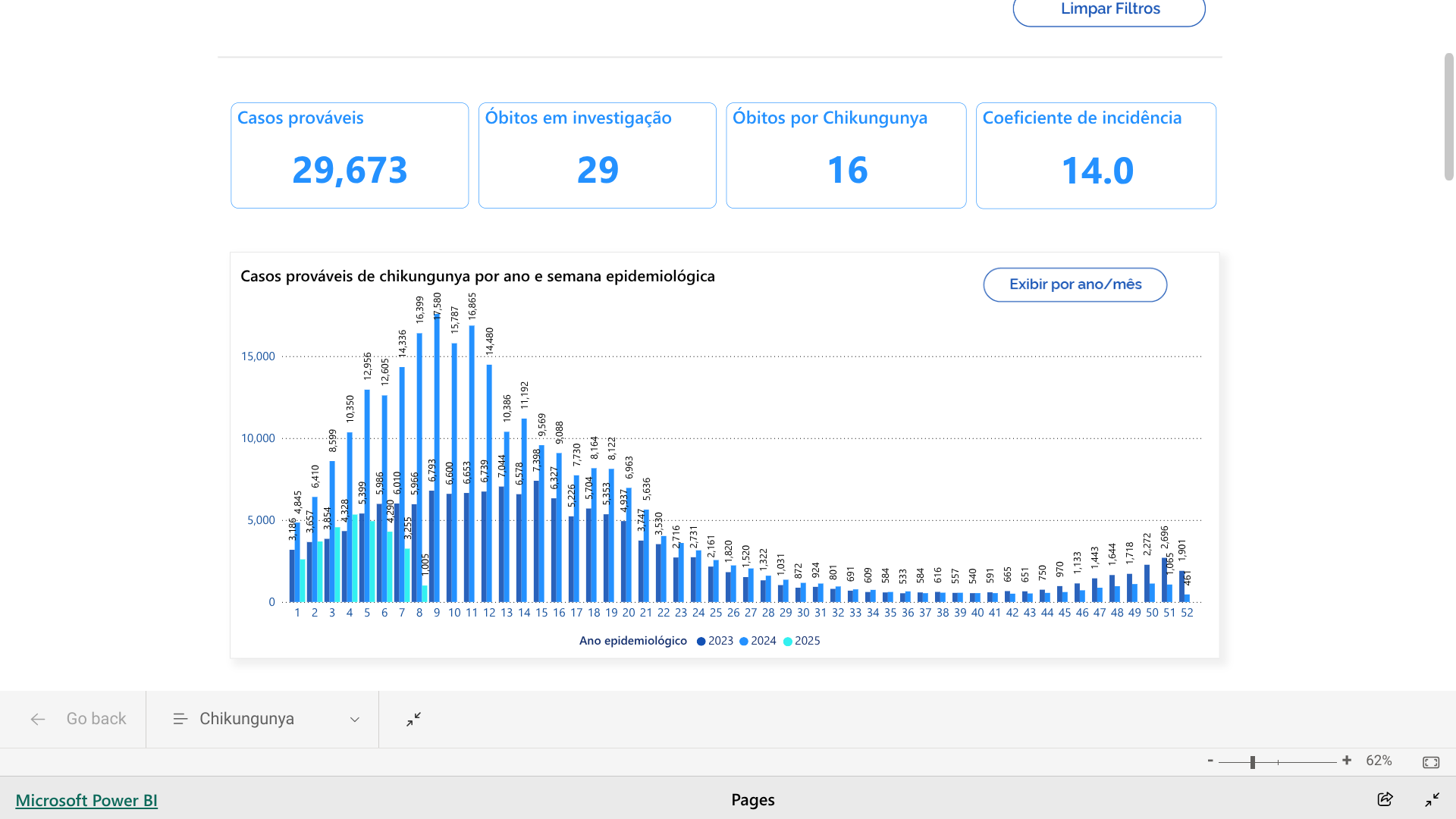Click the fit to page icon
The width and height of the screenshot is (1456, 819).
coord(1431,762)
